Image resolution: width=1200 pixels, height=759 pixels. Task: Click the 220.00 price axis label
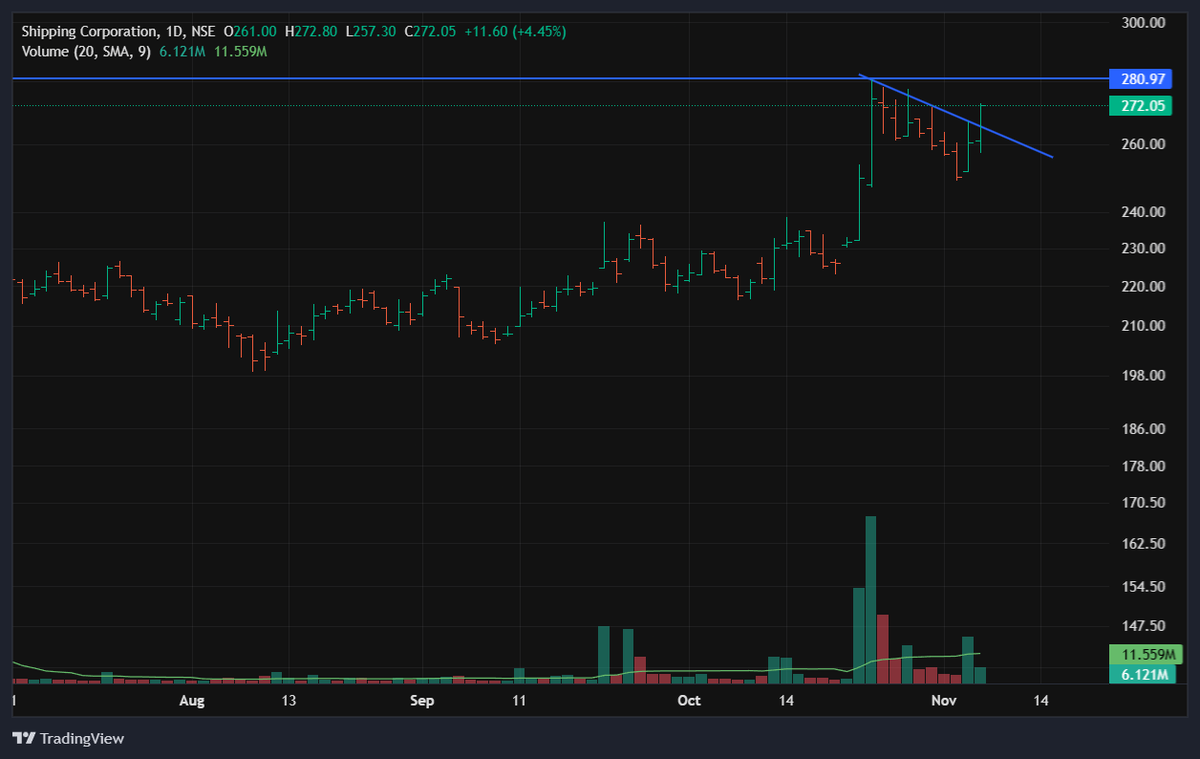[x=1141, y=286]
